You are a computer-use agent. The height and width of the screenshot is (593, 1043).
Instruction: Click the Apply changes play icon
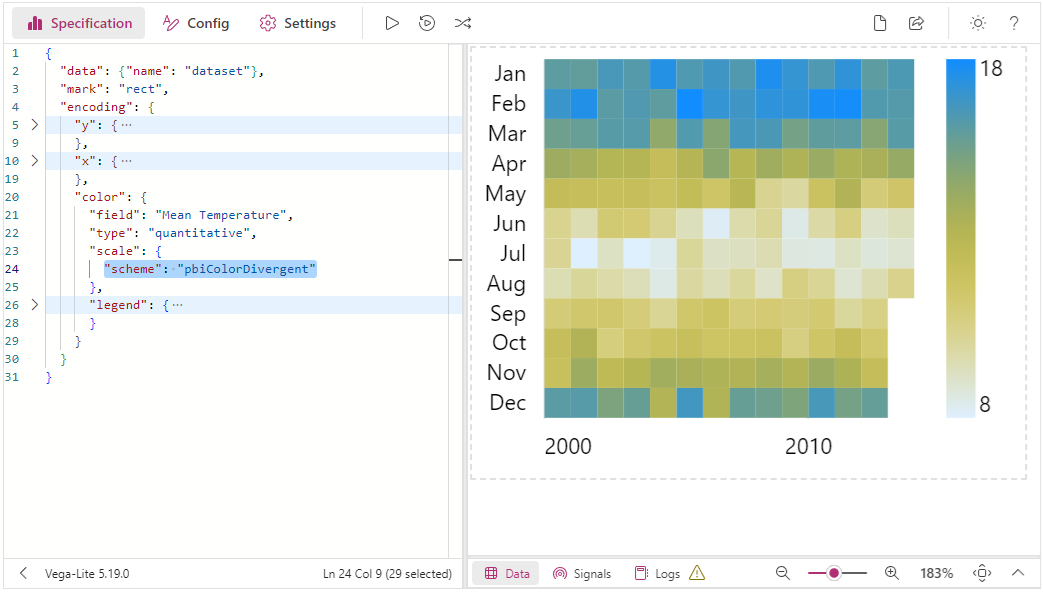coord(392,23)
